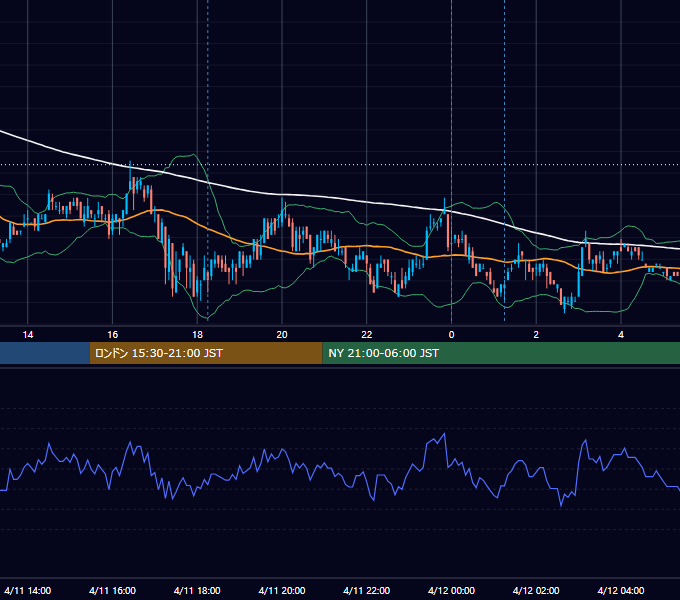Click the 0 hour label on price chart axis
The image size is (680, 600).
(x=451, y=335)
